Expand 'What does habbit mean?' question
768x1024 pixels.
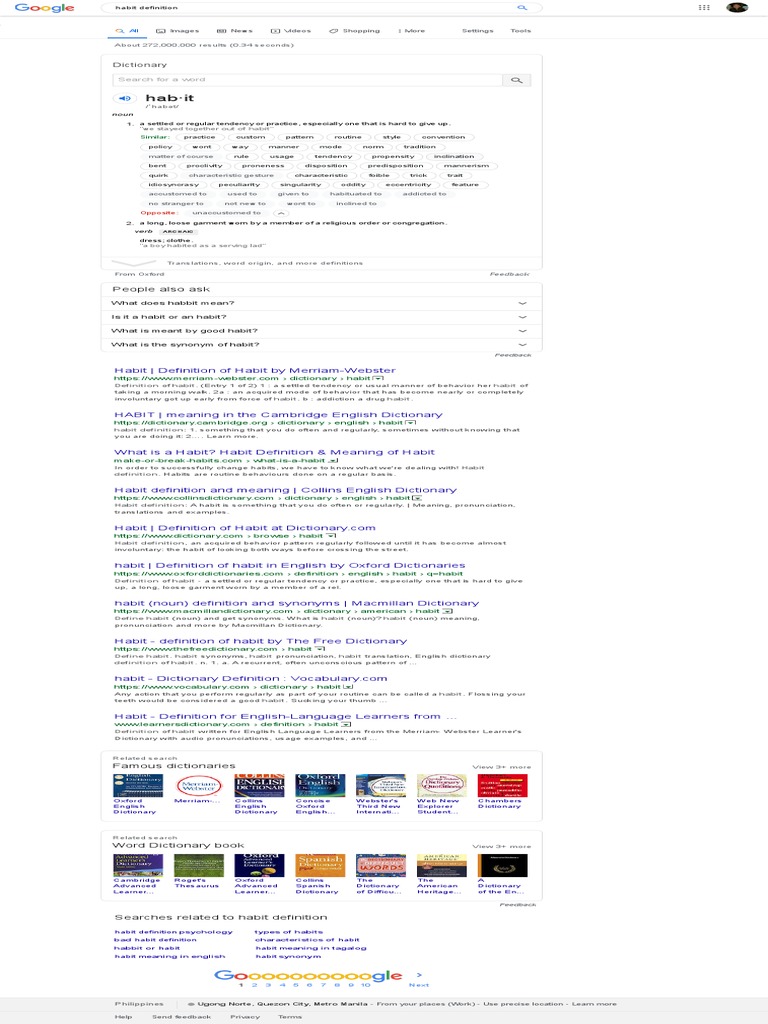coord(321,303)
